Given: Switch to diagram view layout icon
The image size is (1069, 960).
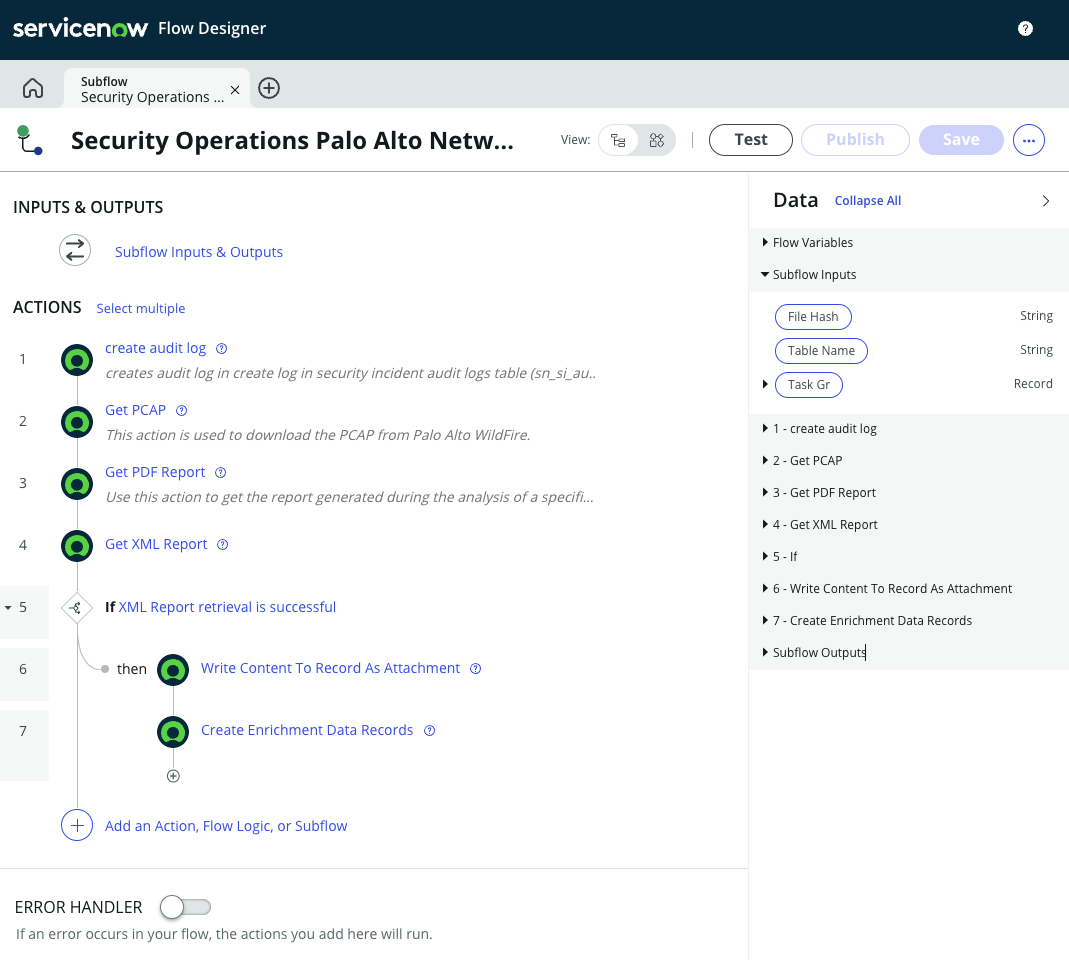Looking at the screenshot, I should coord(657,140).
